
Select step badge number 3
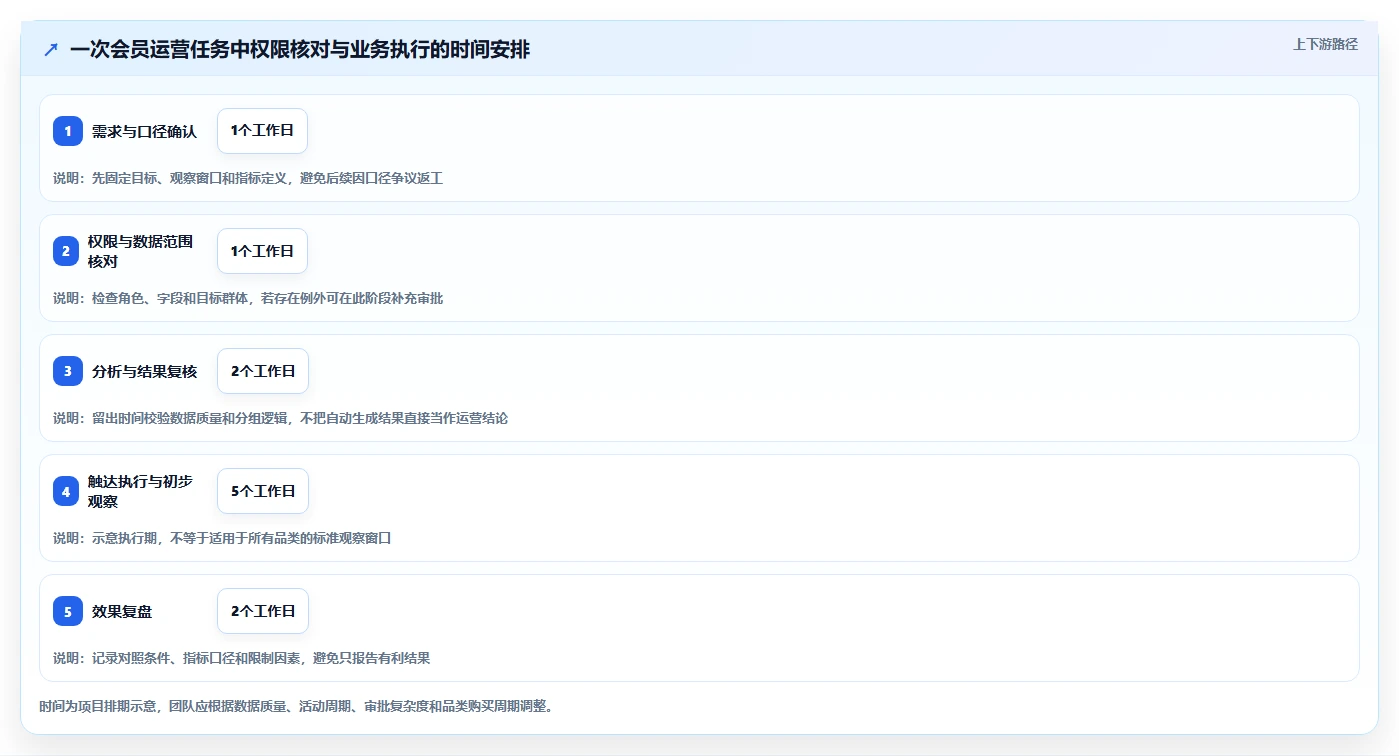click(68, 371)
